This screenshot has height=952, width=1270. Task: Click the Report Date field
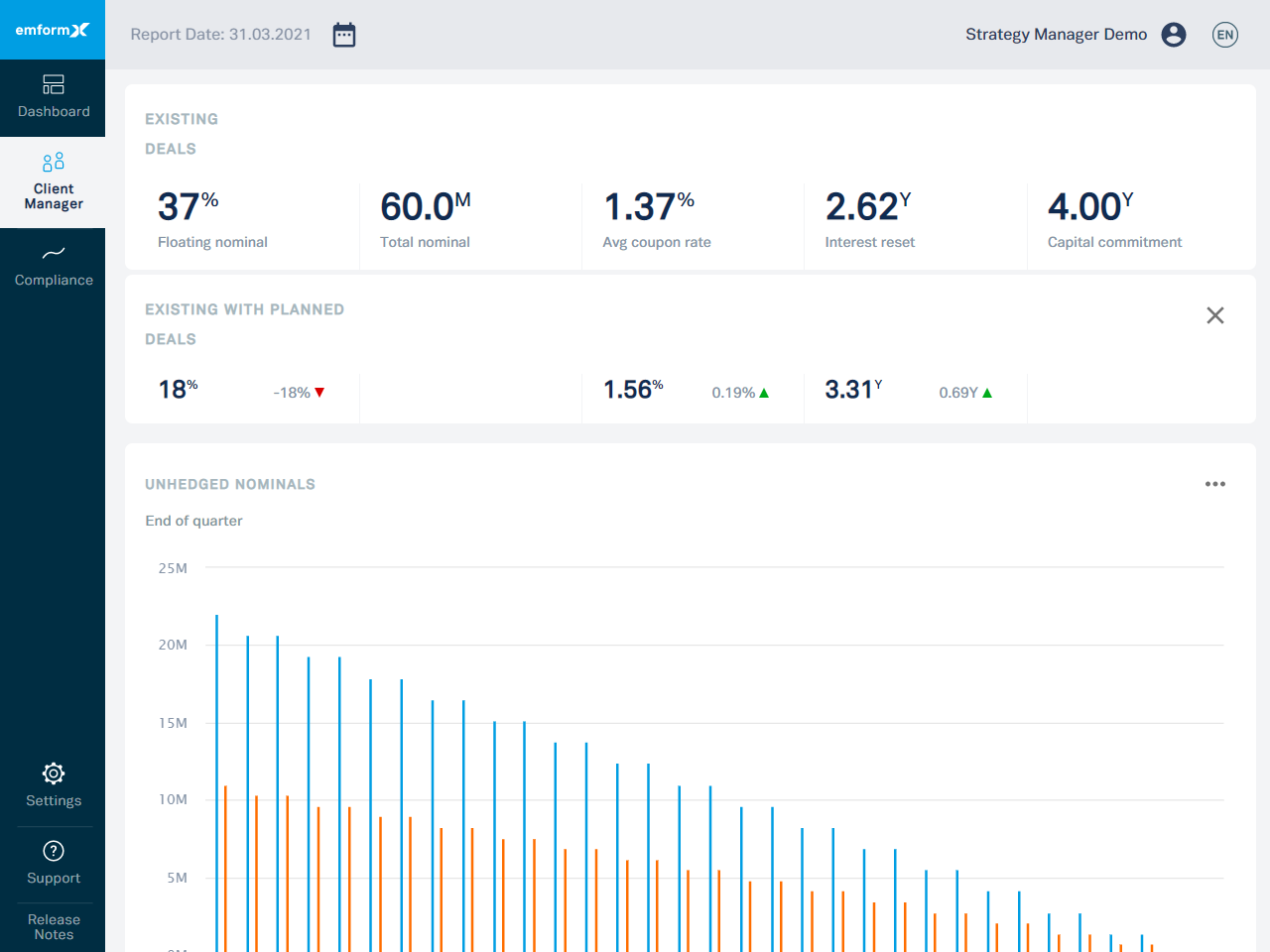(220, 34)
